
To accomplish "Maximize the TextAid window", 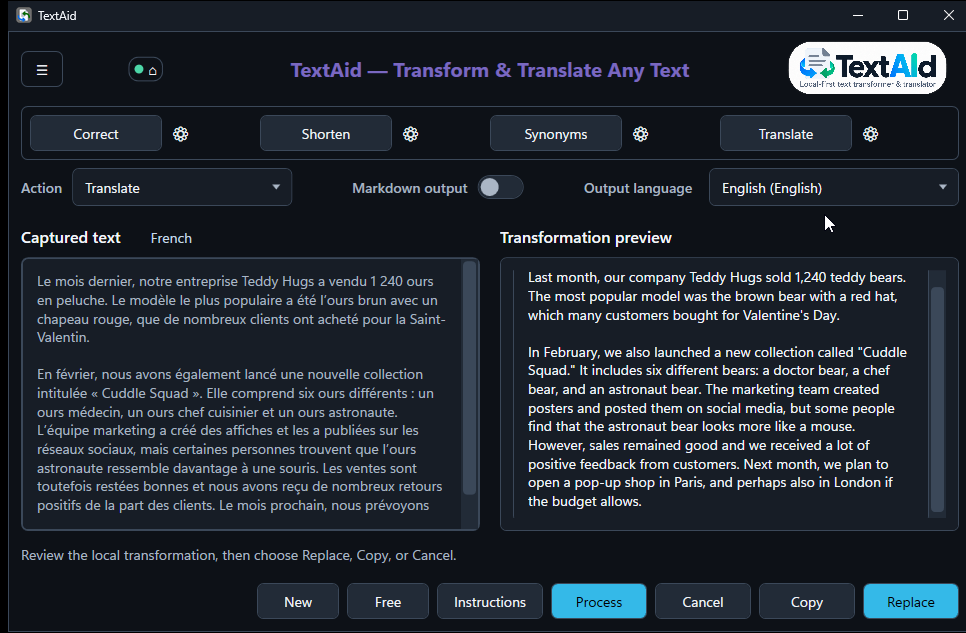I will [903, 15].
